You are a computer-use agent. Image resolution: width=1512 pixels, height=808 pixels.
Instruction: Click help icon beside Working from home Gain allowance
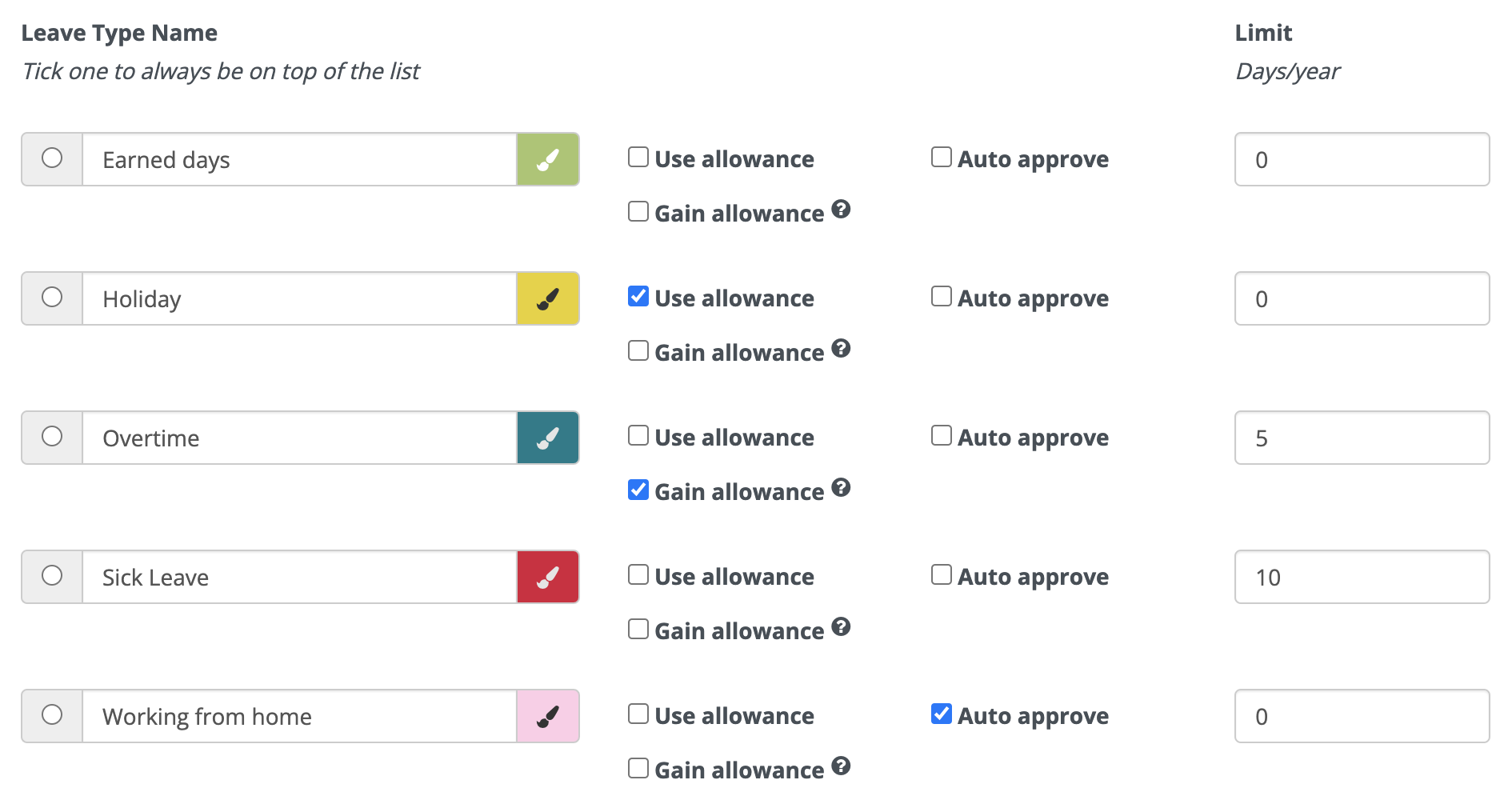[841, 766]
